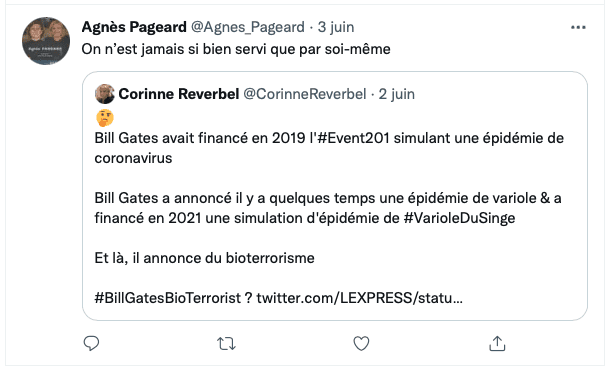Retweet this post with the arrows icon
Screen dimensions: 606x366
pos(226,343)
